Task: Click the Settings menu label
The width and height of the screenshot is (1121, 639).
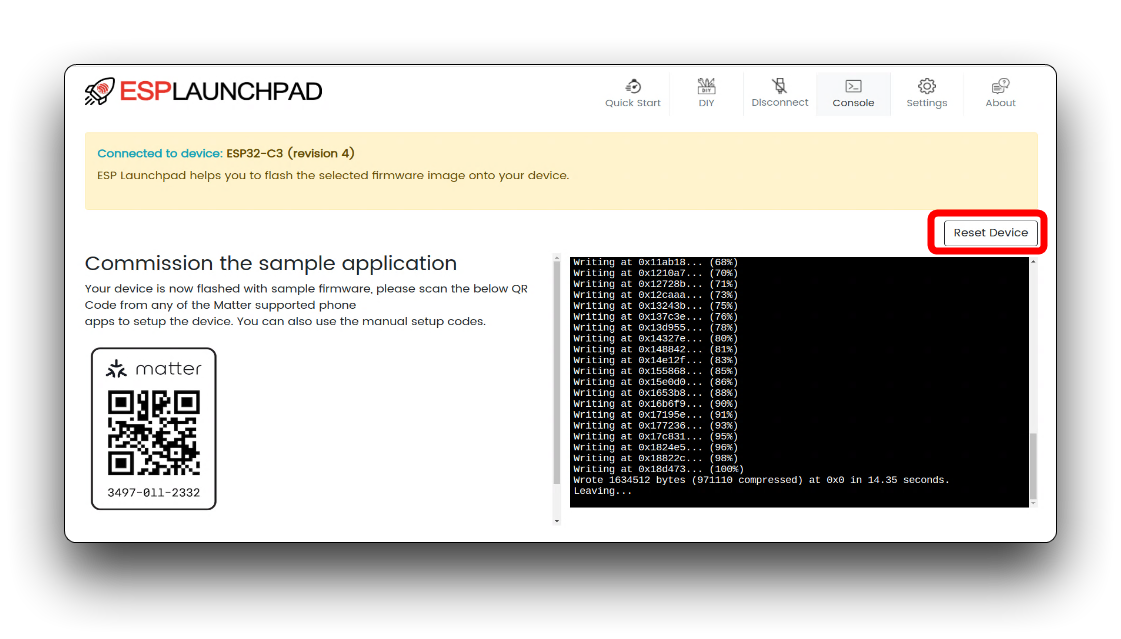Action: click(x=927, y=103)
